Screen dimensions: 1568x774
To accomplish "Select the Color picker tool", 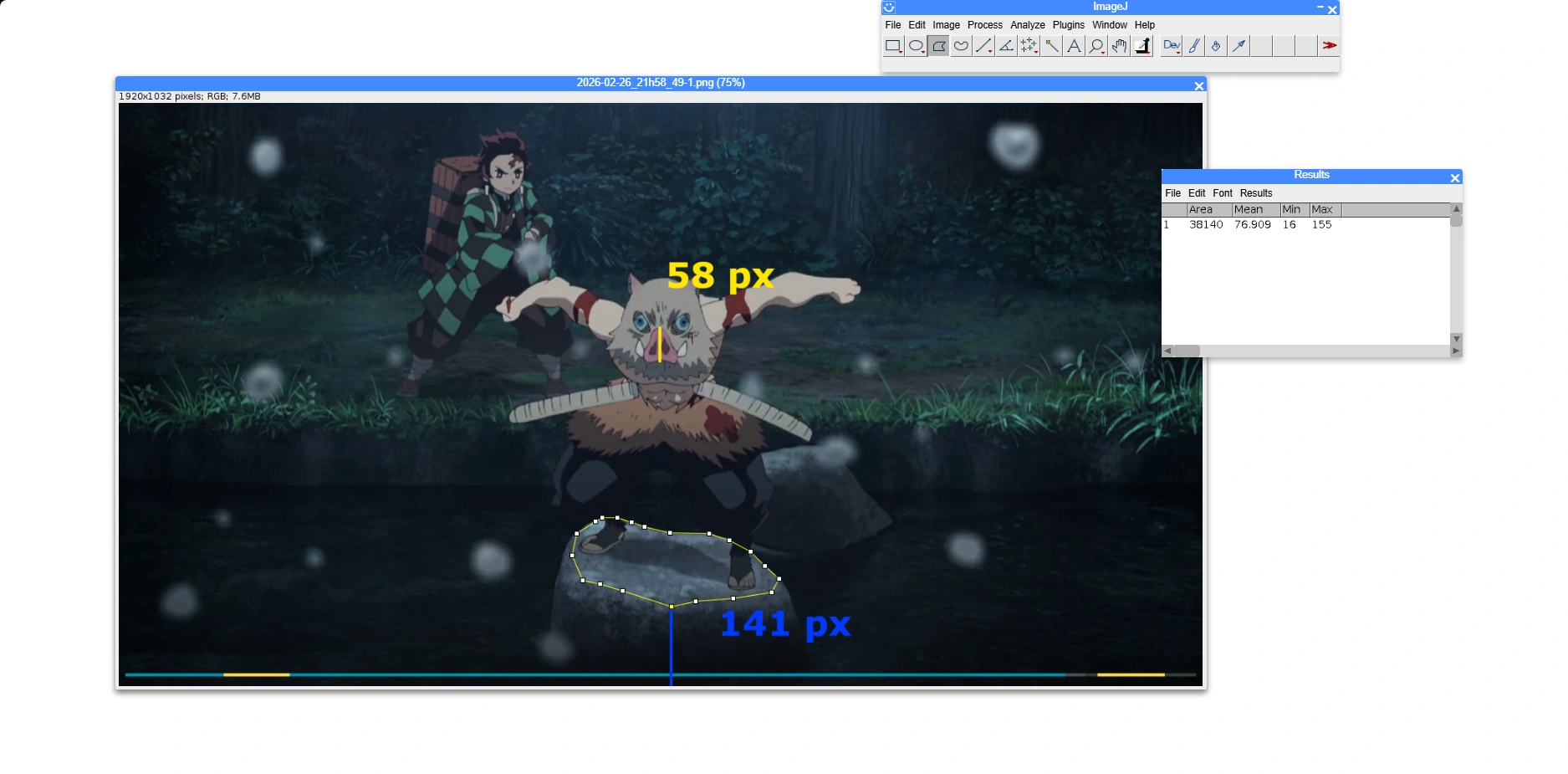I will pyautogui.click(x=1142, y=46).
